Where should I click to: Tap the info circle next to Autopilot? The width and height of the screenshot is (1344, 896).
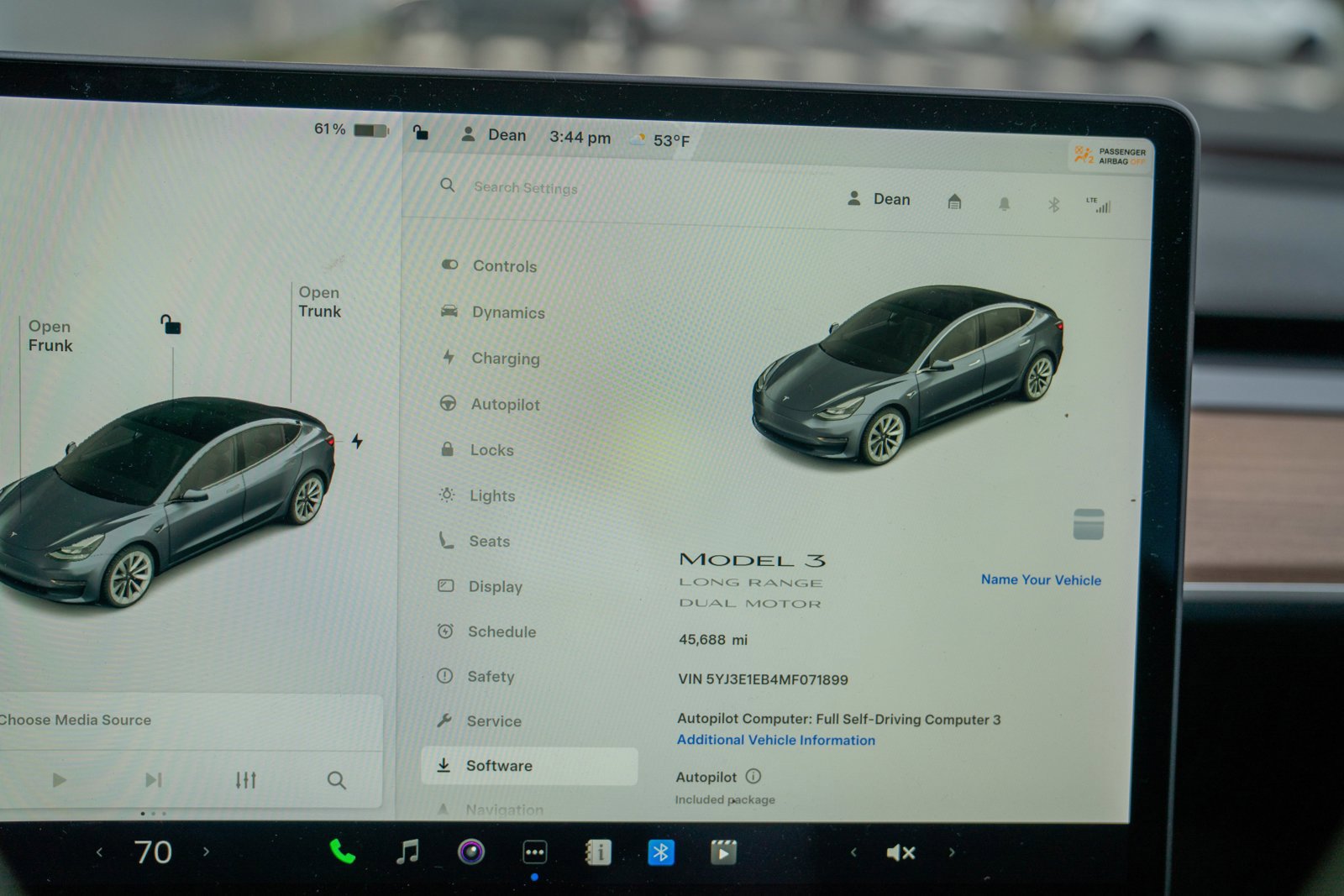(753, 777)
